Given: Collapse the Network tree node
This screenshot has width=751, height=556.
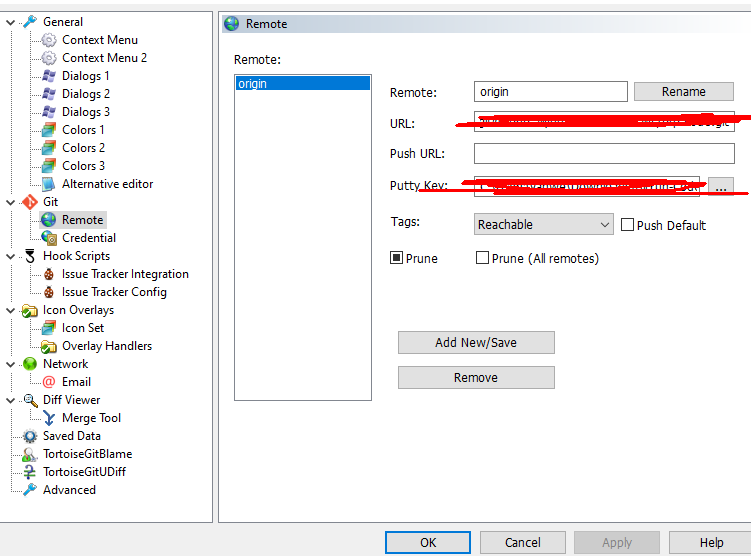Looking at the screenshot, I should pyautogui.click(x=10, y=364).
